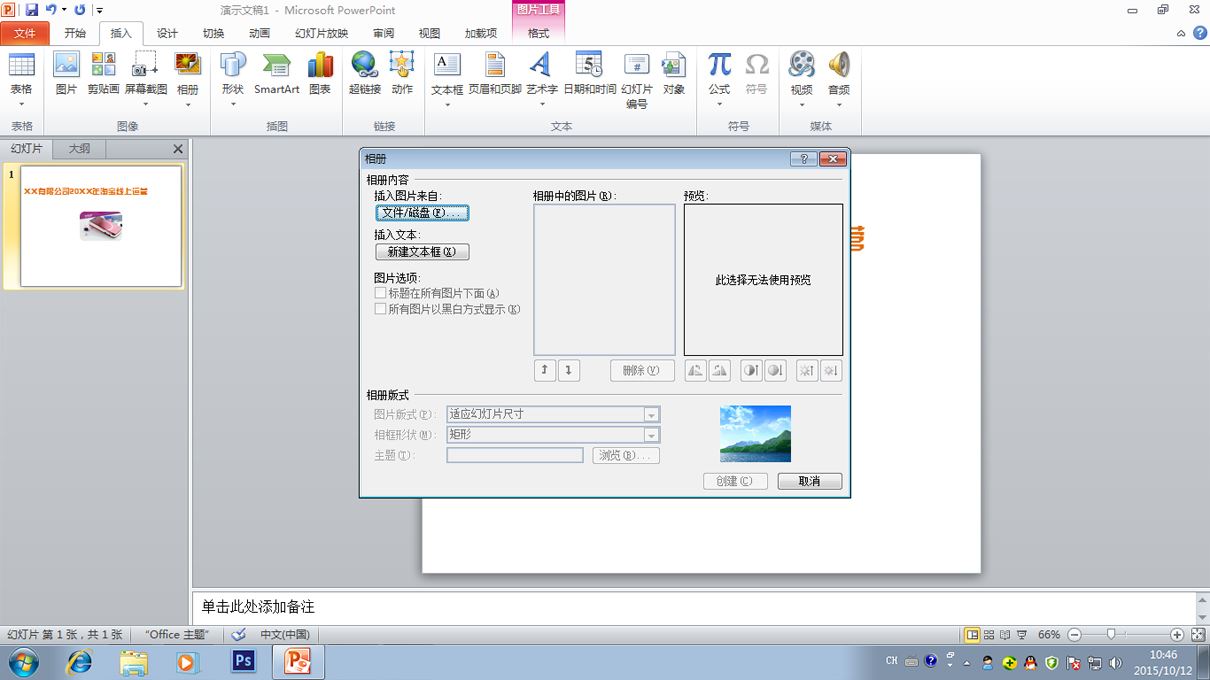Screen dimensions: 1210x680
Task: Click the 文件/磁盘 button in dialog
Action: 422,213
